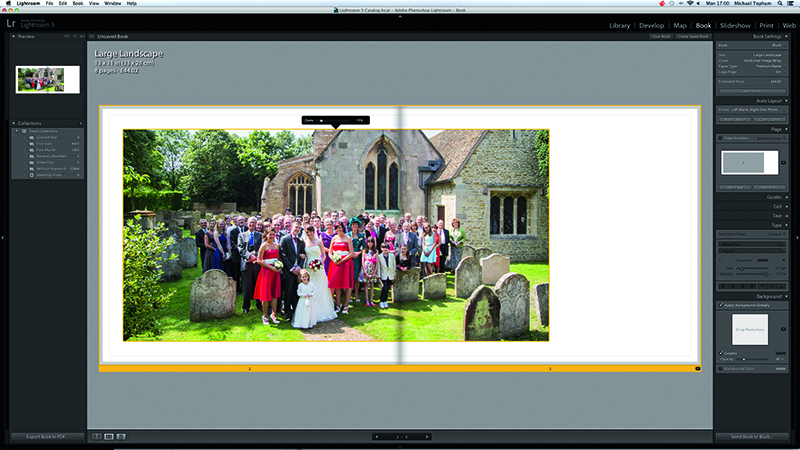
Task: Collapse Auto Layout panel
Action: coord(786,101)
